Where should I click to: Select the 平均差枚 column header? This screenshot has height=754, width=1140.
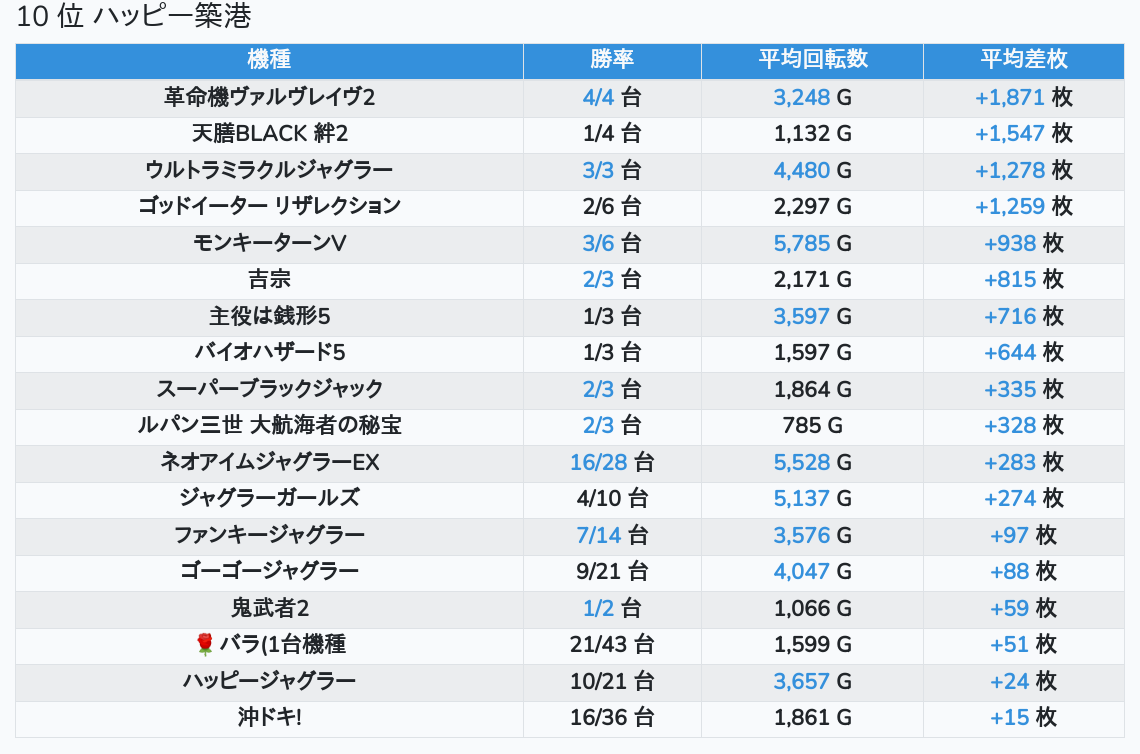coord(1023,60)
